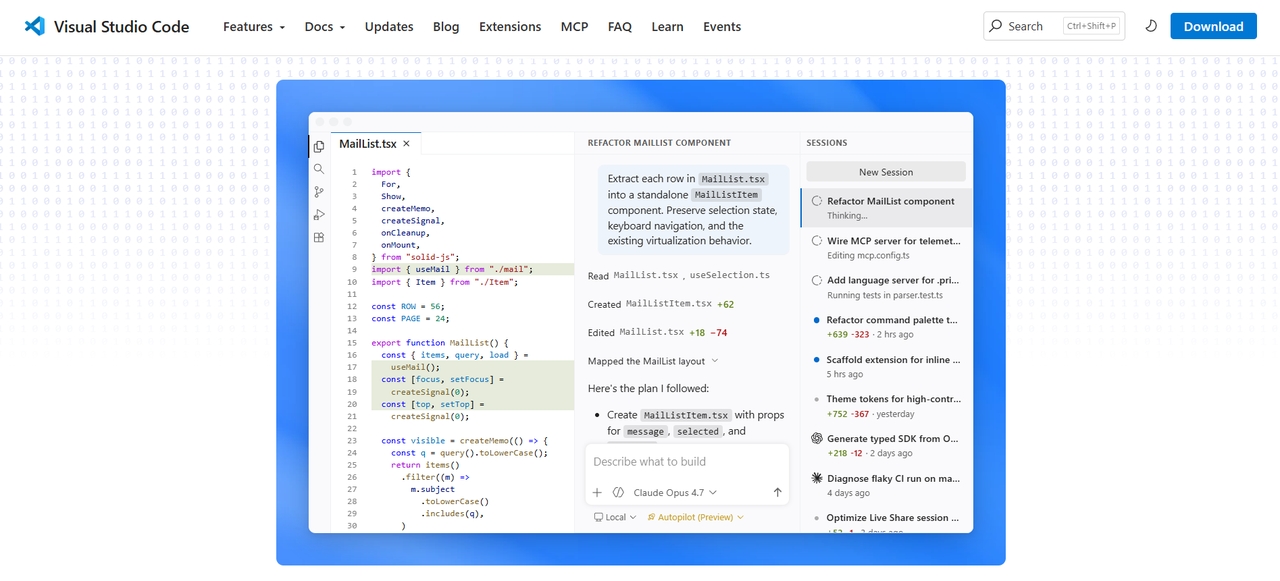Image resolution: width=1280 pixels, height=581 pixels.
Task: Click the Describe what to build input
Action: click(687, 462)
